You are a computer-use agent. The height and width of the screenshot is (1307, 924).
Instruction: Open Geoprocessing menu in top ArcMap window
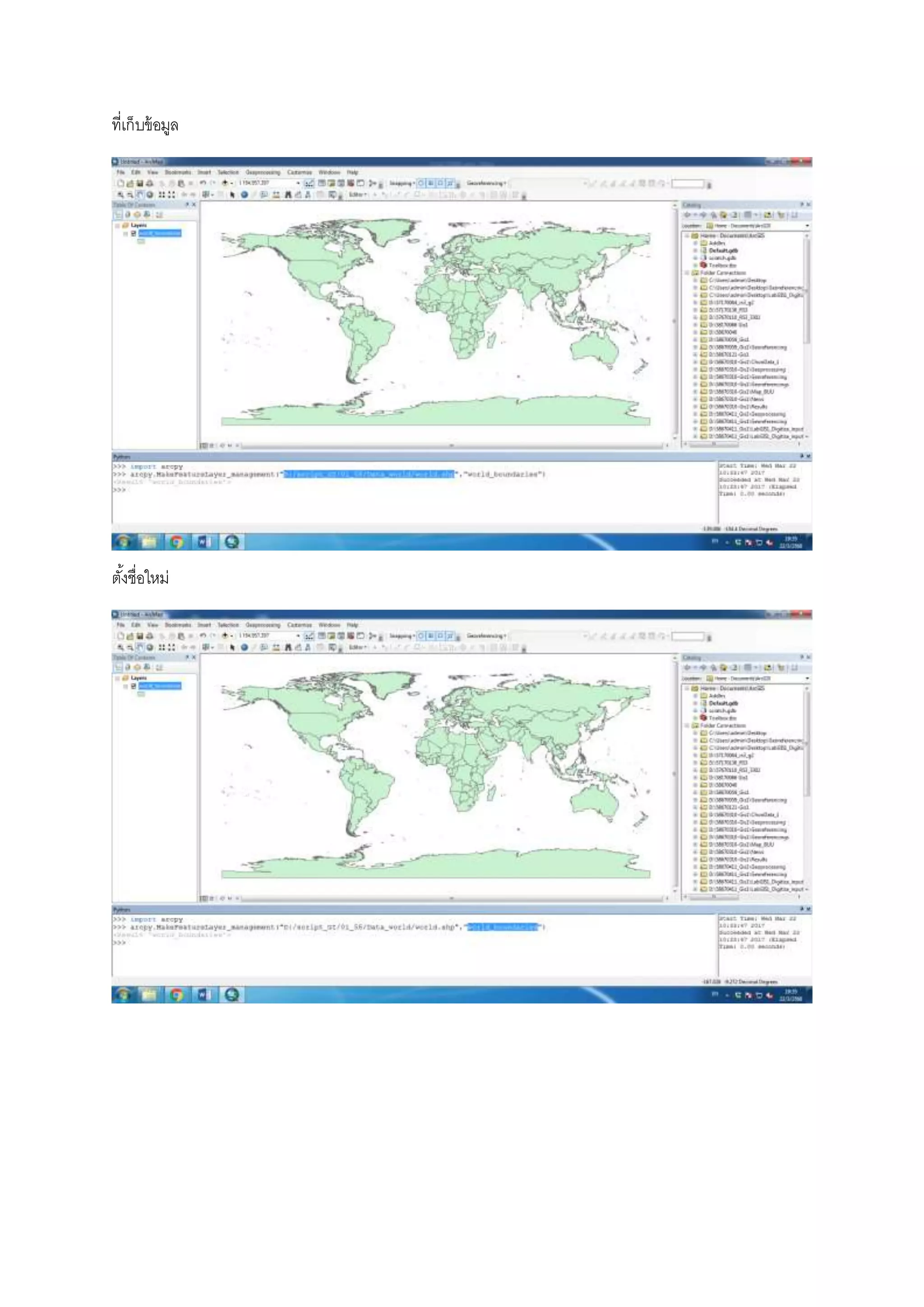coord(263,172)
